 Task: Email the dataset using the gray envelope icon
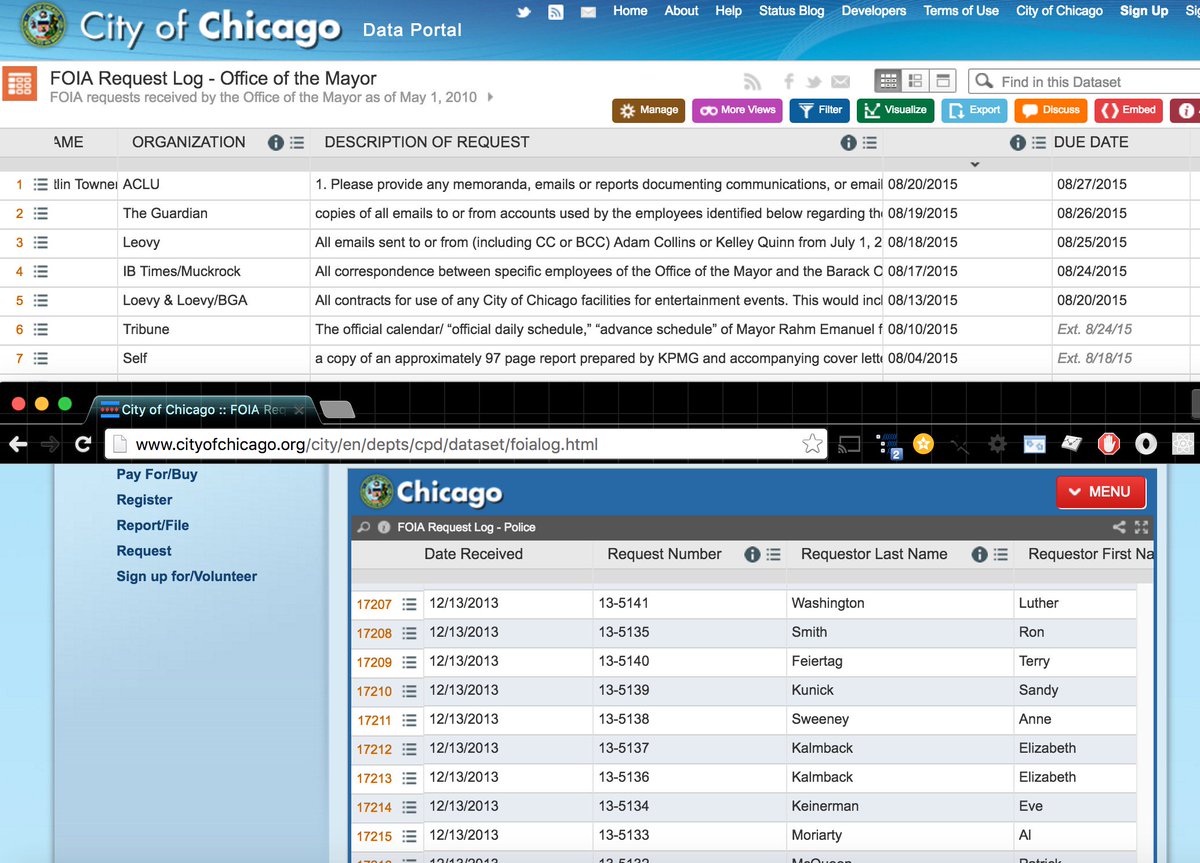pyautogui.click(x=840, y=82)
